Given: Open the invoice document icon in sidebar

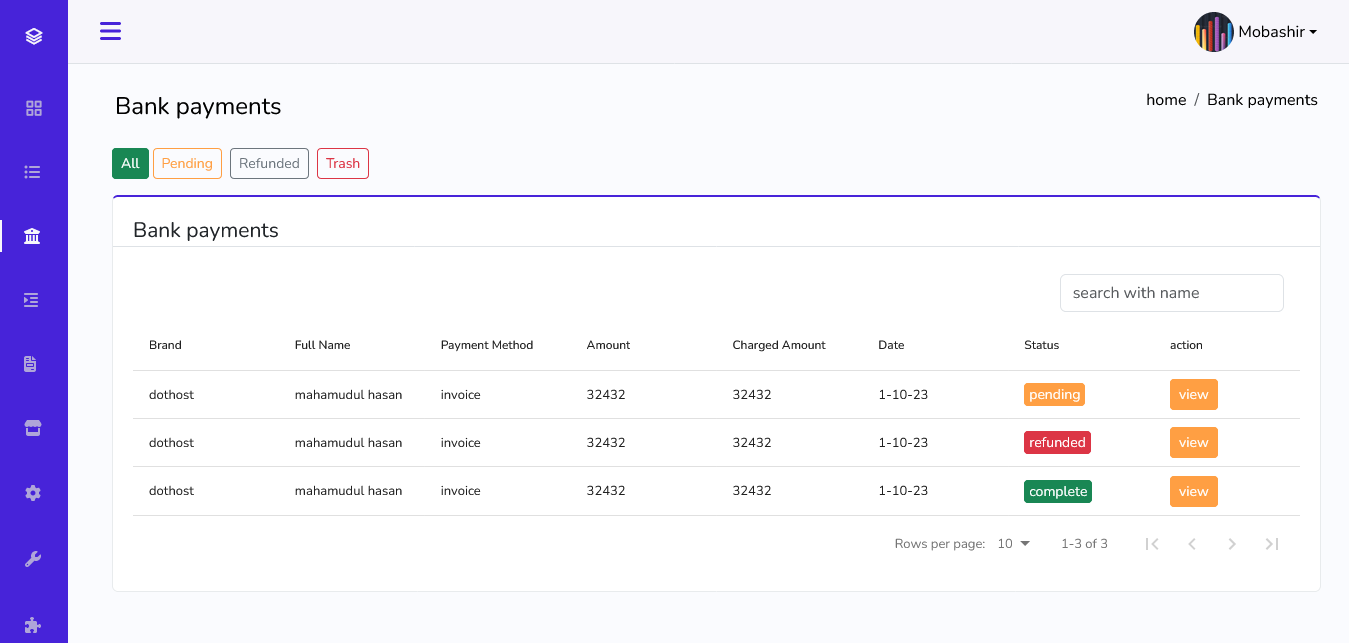Looking at the screenshot, I should tap(33, 363).
